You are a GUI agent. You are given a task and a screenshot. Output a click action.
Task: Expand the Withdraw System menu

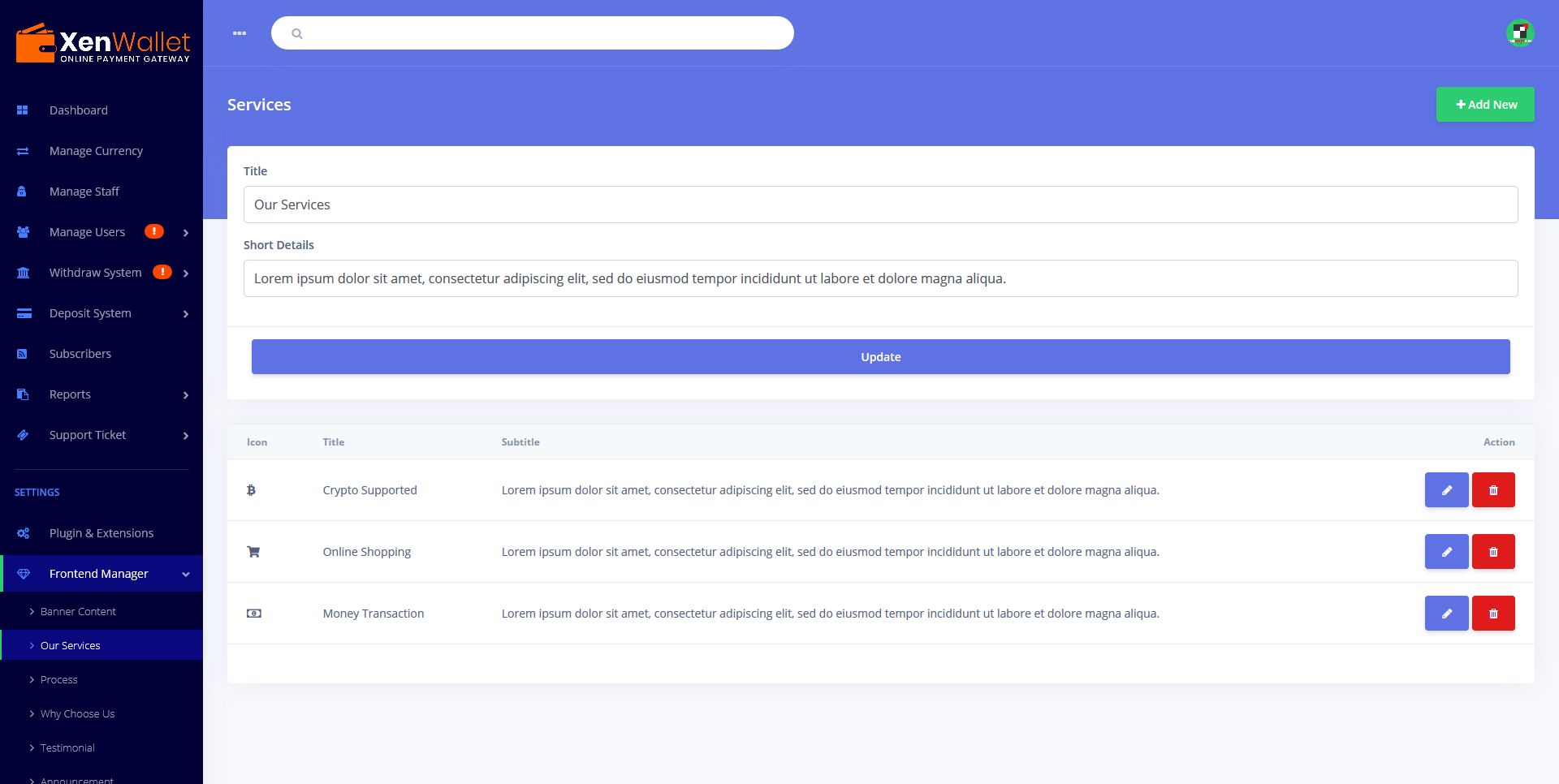click(x=101, y=273)
